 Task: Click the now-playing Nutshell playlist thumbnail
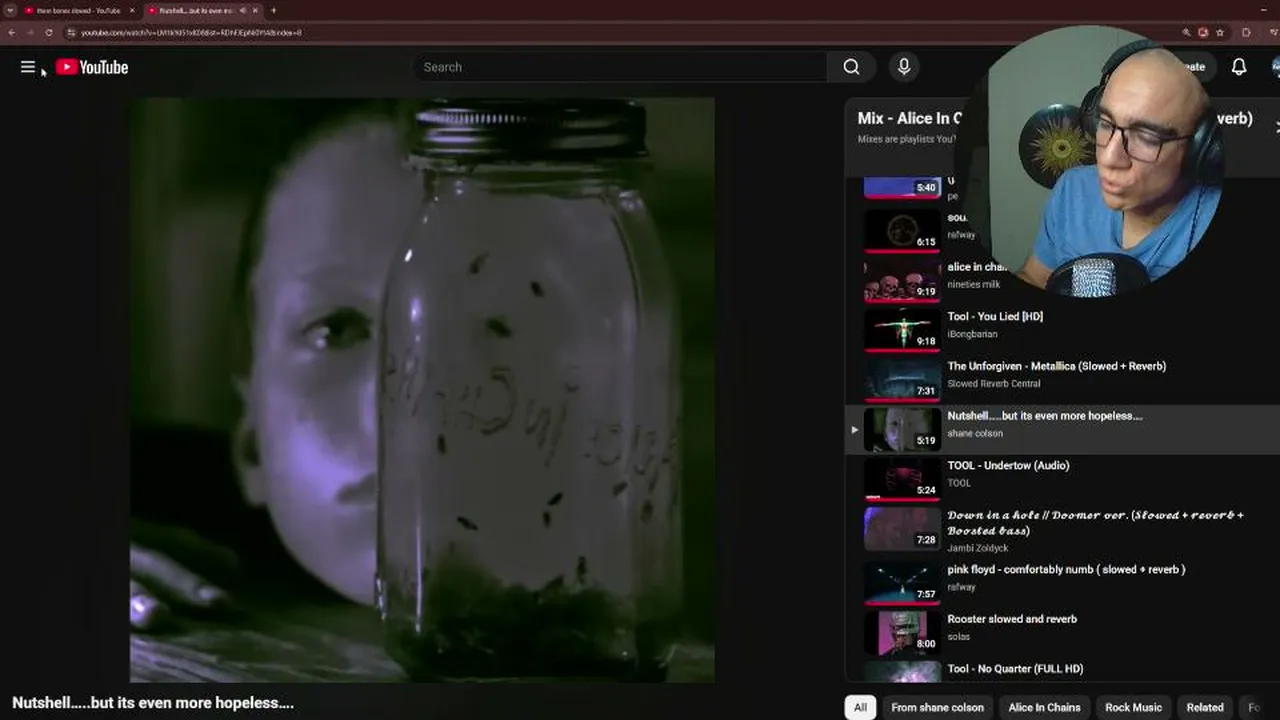click(x=902, y=429)
